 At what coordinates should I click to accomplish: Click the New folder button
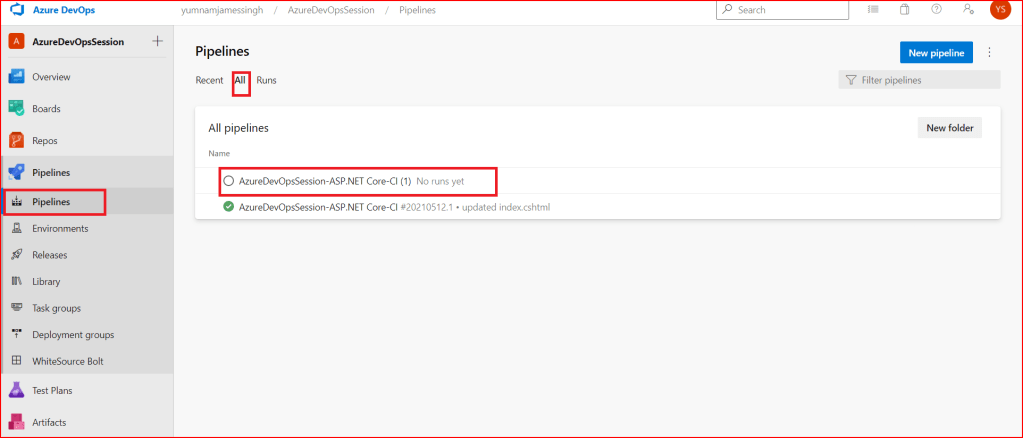click(x=949, y=128)
